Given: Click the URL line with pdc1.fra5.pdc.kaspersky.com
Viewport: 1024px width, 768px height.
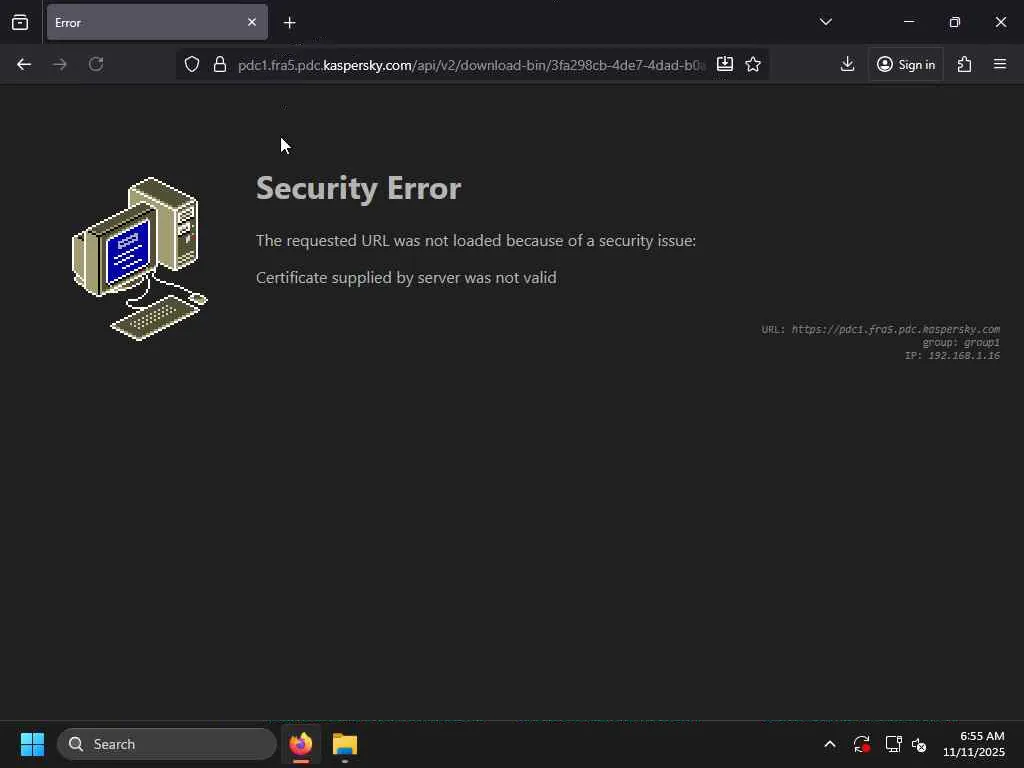Looking at the screenshot, I should click(880, 329).
